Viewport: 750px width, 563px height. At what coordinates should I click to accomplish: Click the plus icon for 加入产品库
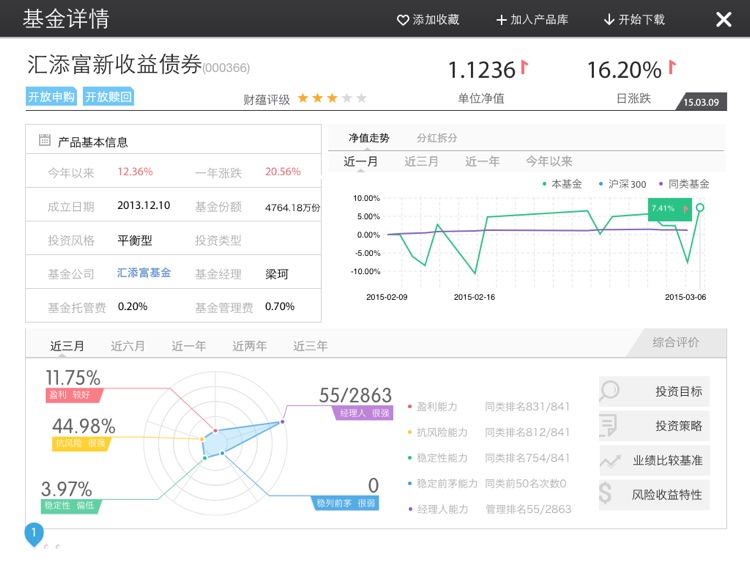501,20
